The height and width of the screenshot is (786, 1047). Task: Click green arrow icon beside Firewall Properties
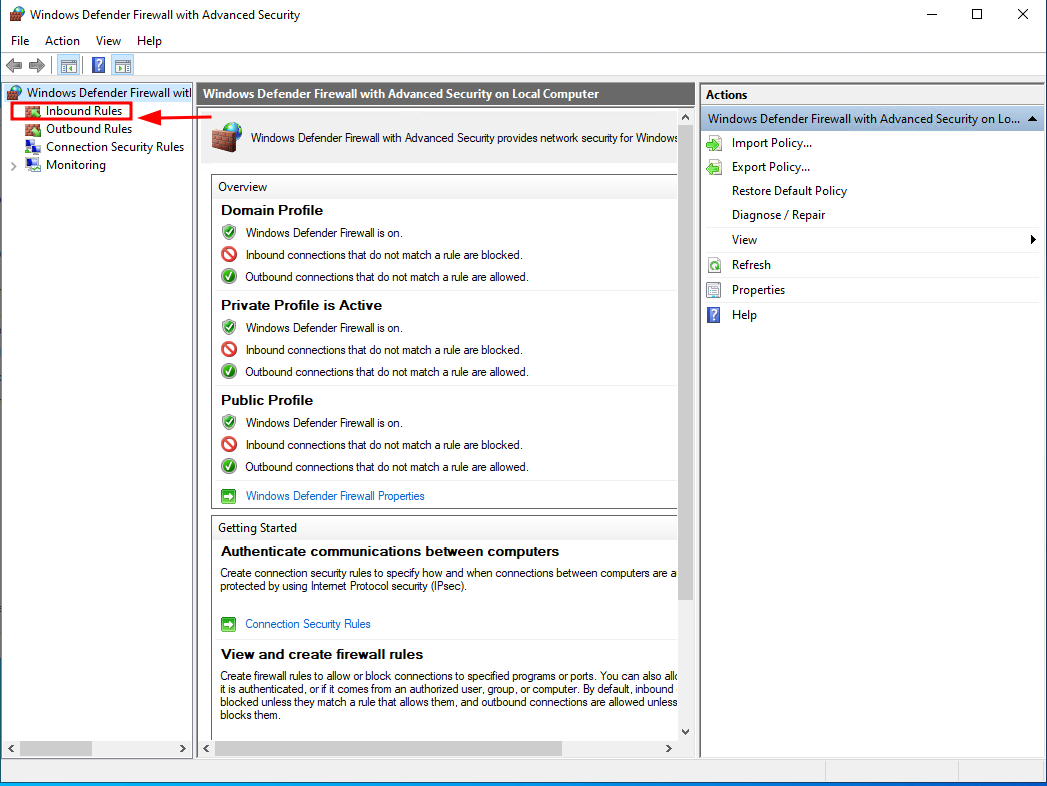[229, 496]
